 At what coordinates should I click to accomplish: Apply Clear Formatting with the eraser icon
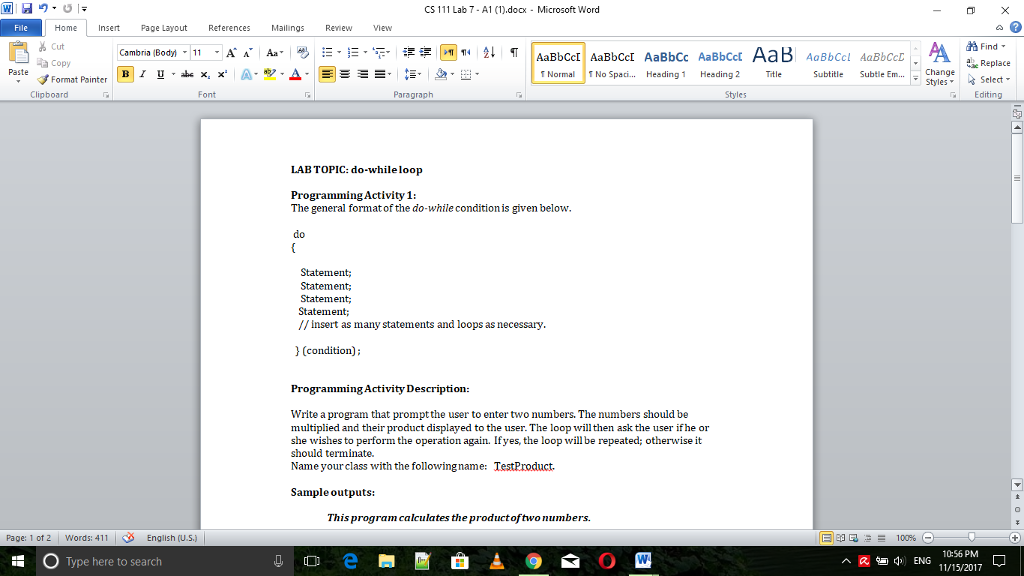[x=301, y=54]
